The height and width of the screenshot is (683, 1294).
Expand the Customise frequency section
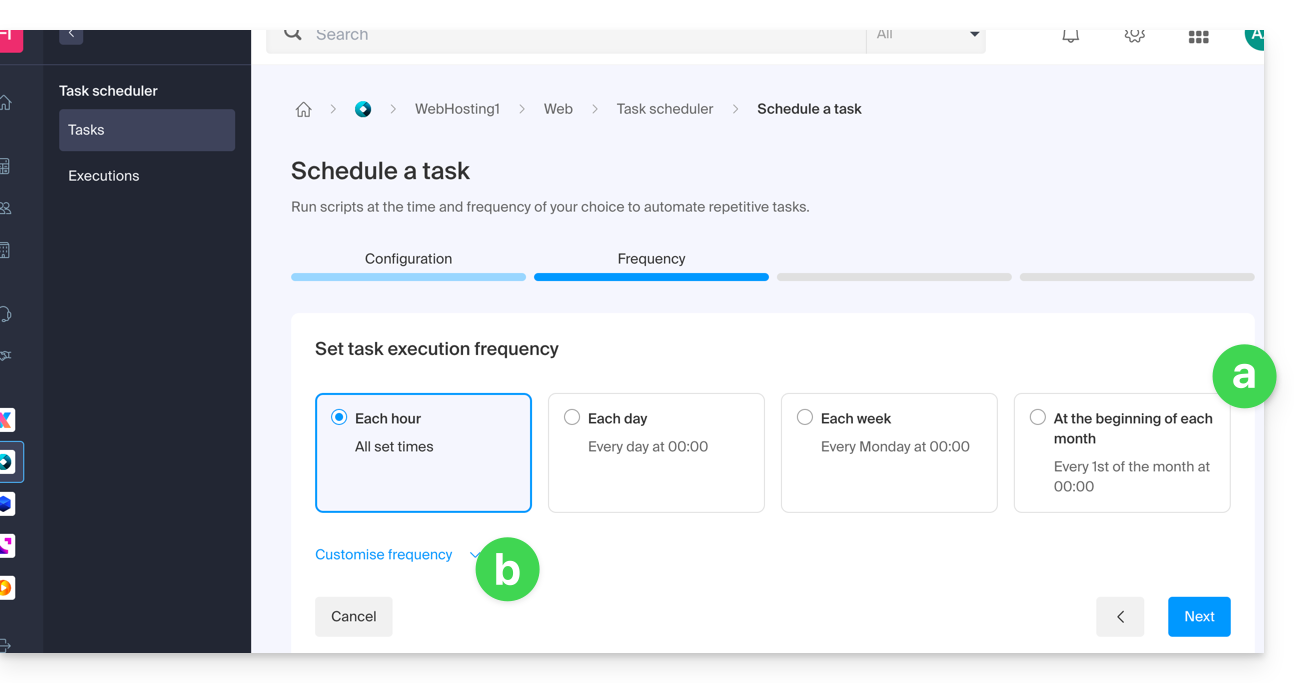pyautogui.click(x=384, y=555)
